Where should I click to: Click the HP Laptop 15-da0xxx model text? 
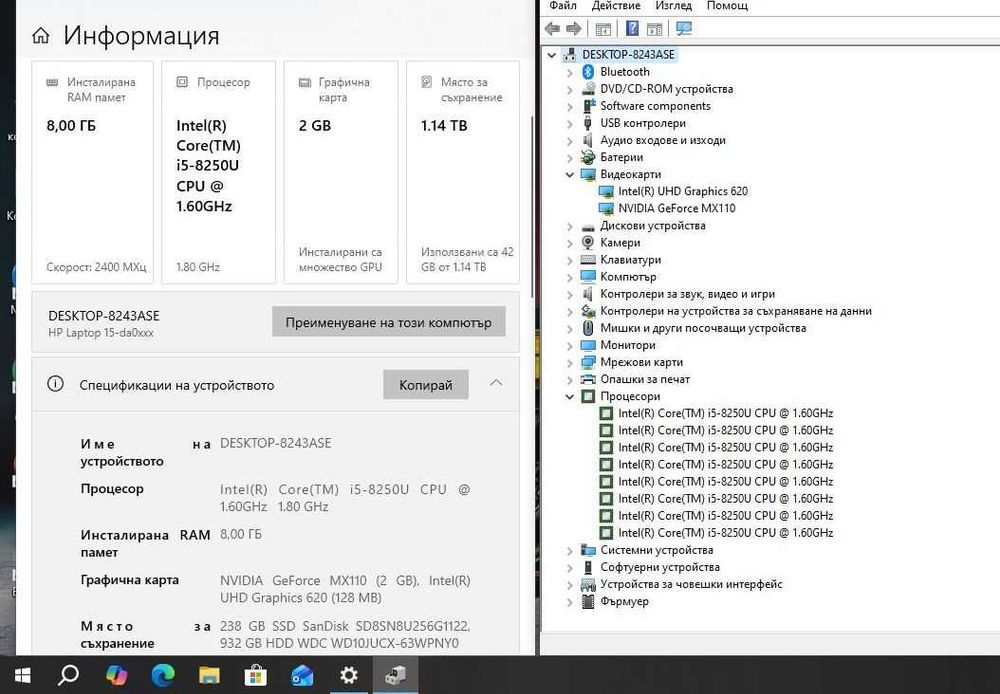coord(101,333)
